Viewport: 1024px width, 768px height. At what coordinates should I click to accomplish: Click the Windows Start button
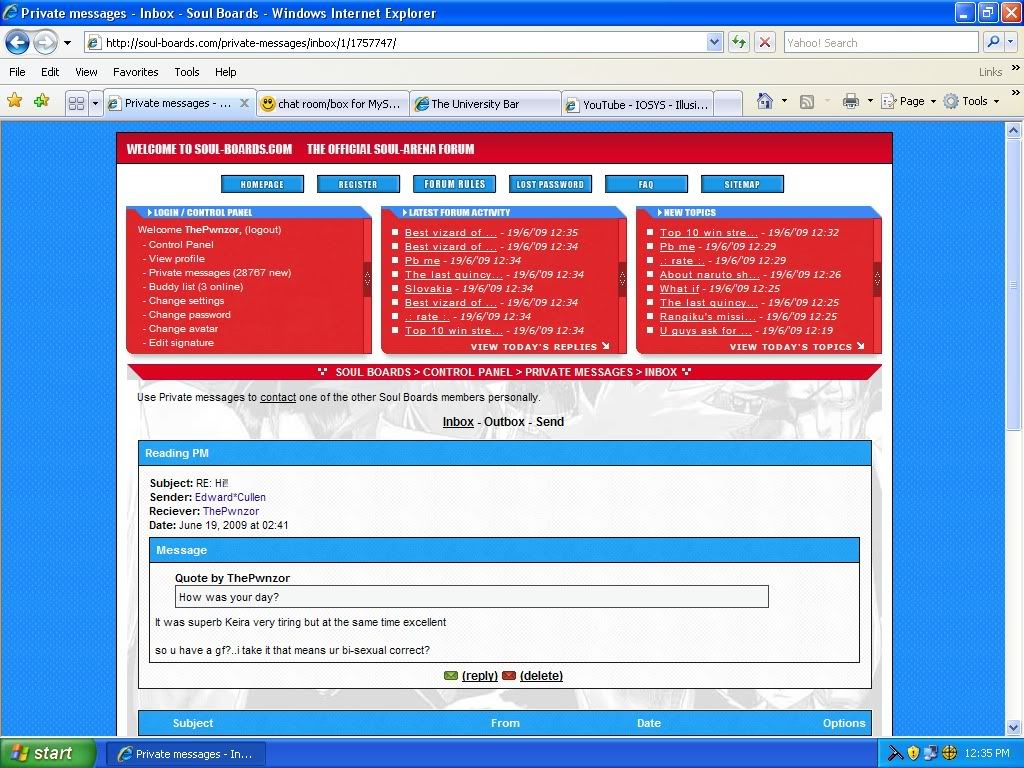tap(48, 753)
